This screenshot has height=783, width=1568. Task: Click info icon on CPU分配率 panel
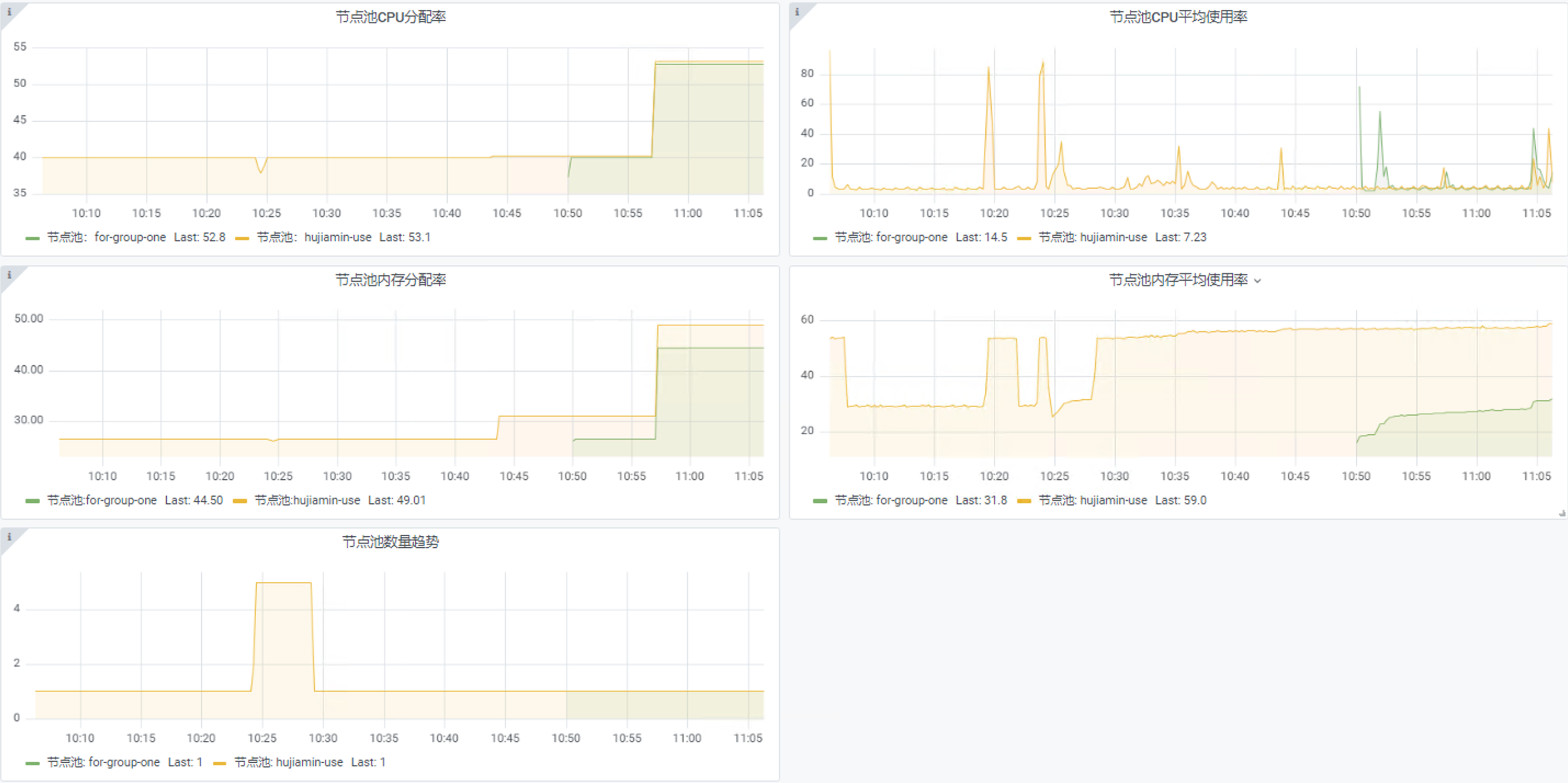pyautogui.click(x=9, y=12)
